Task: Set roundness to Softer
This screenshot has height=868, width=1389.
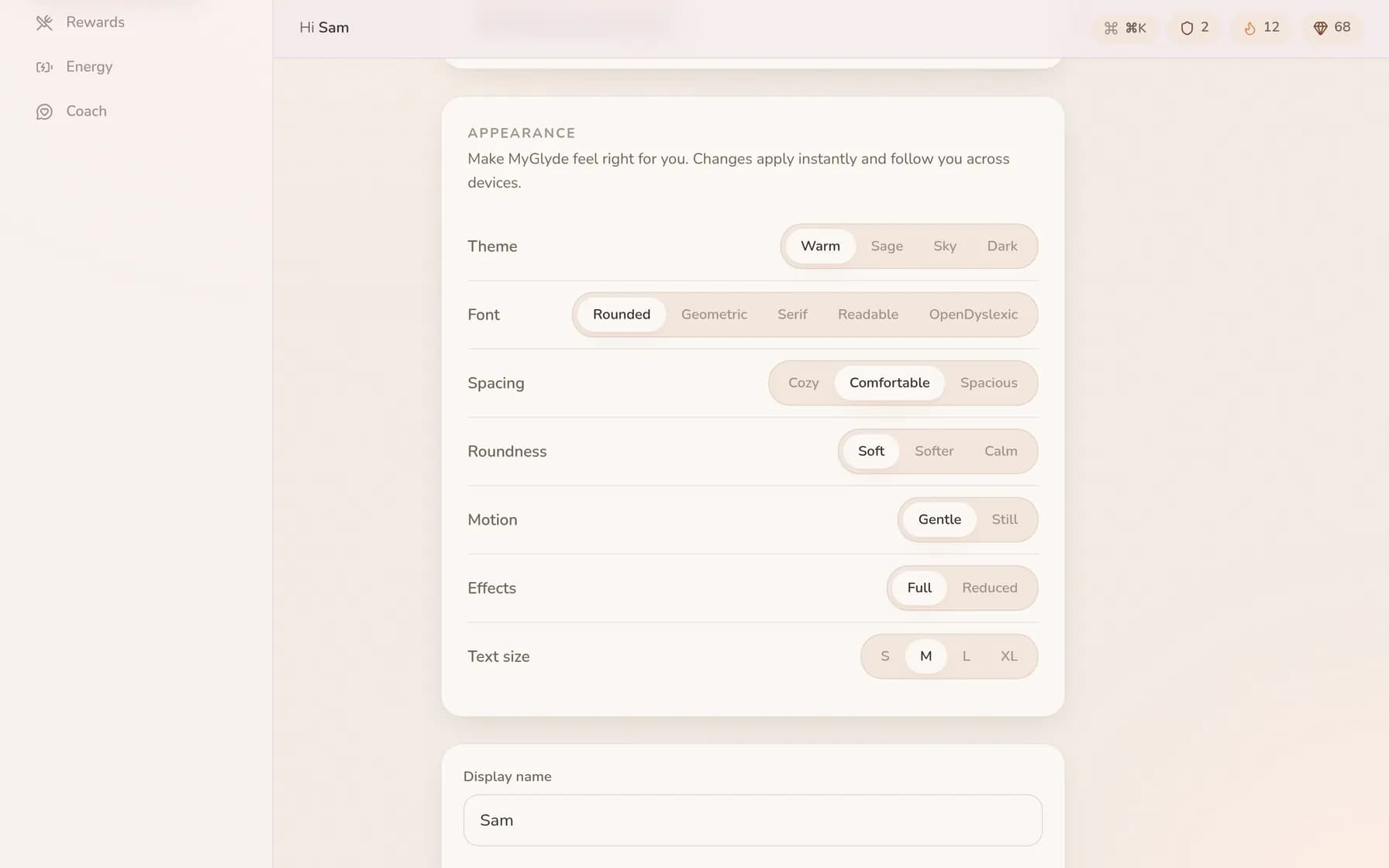Action: pyautogui.click(x=934, y=451)
